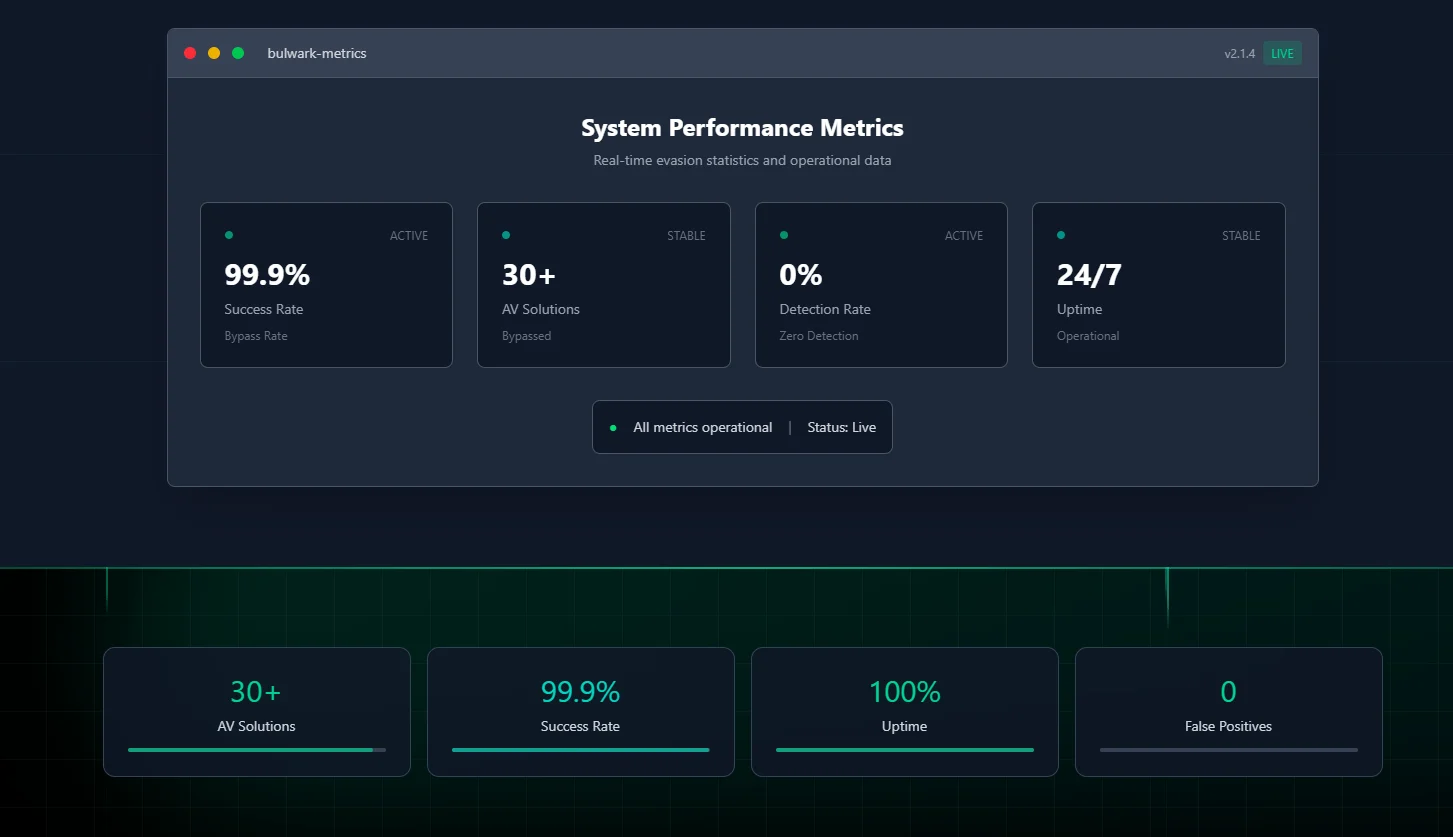The height and width of the screenshot is (837, 1453).
Task: Click the STABLE label on Uptime 24/7 card
Action: click(1241, 236)
